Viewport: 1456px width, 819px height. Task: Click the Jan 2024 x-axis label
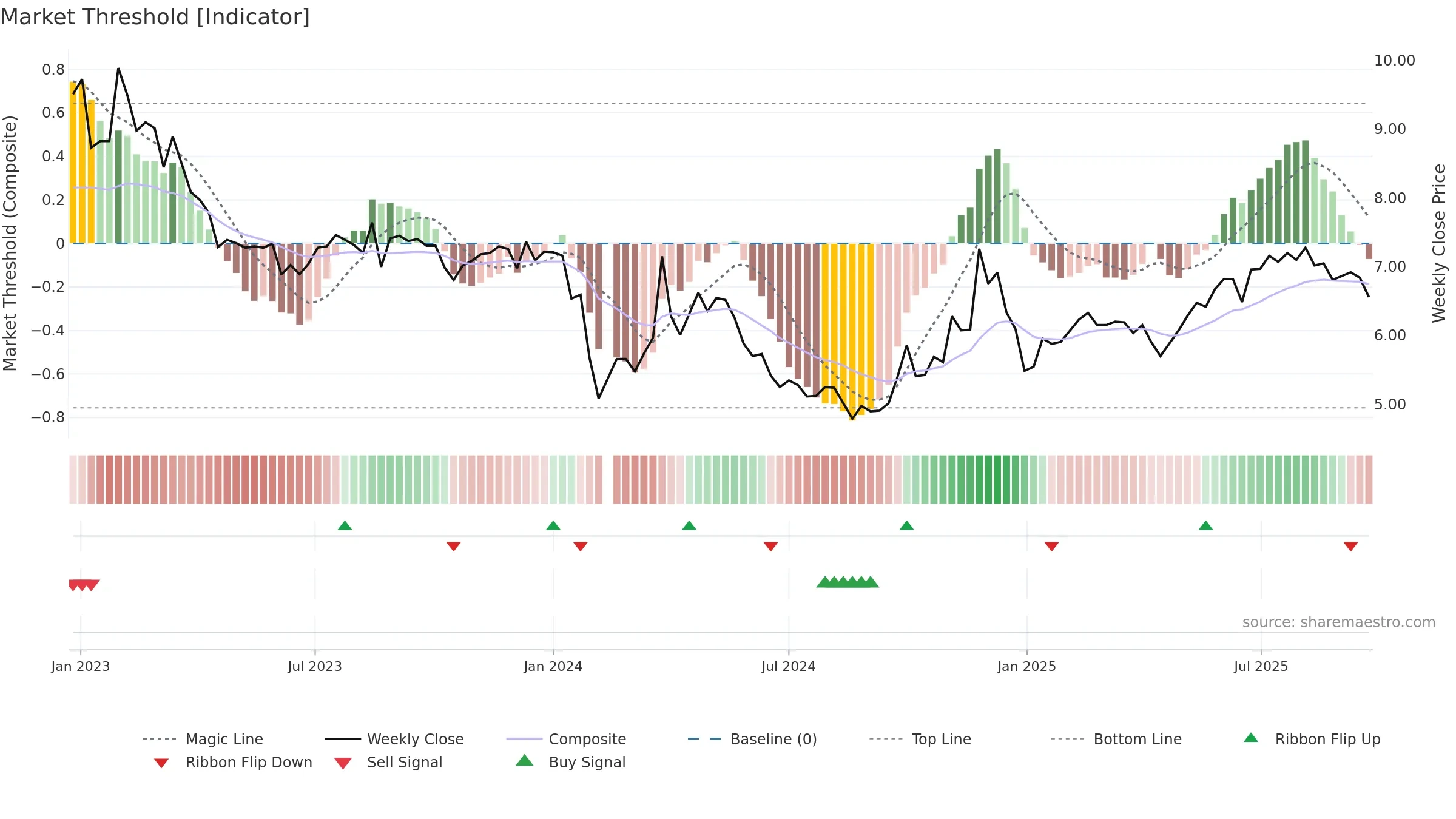553,666
